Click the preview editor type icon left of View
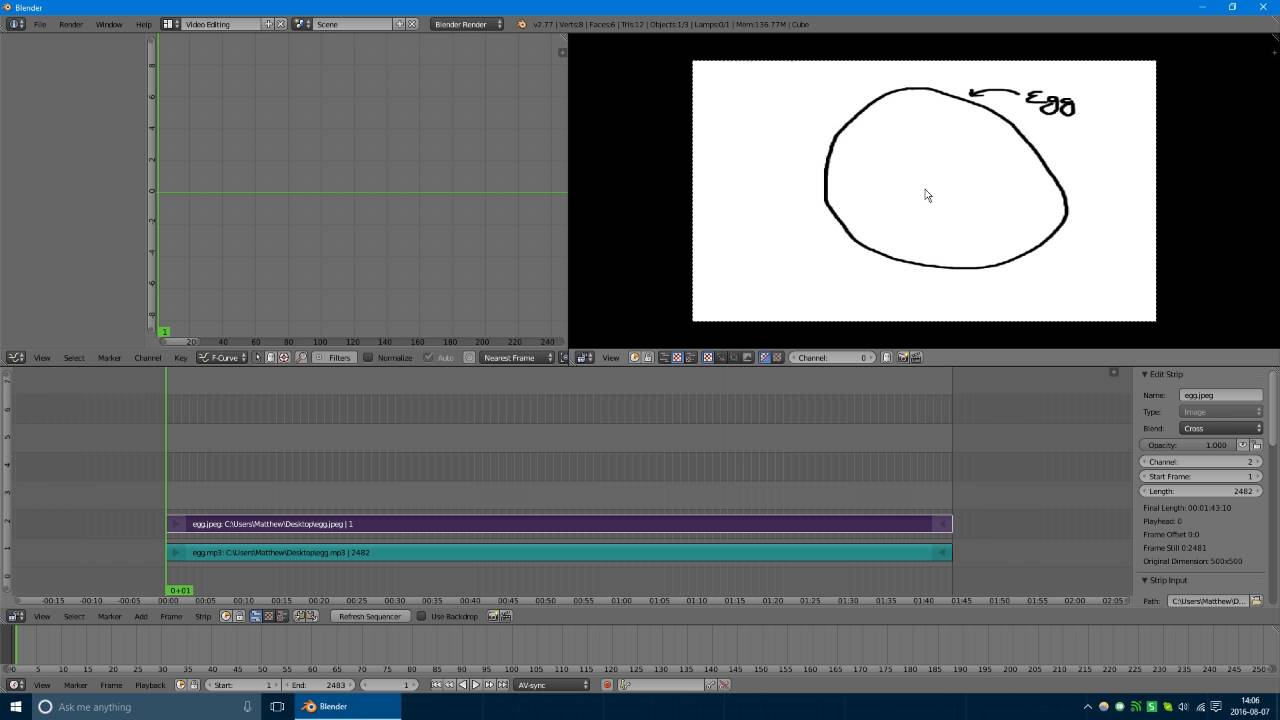Image resolution: width=1280 pixels, height=720 pixels. click(585, 358)
